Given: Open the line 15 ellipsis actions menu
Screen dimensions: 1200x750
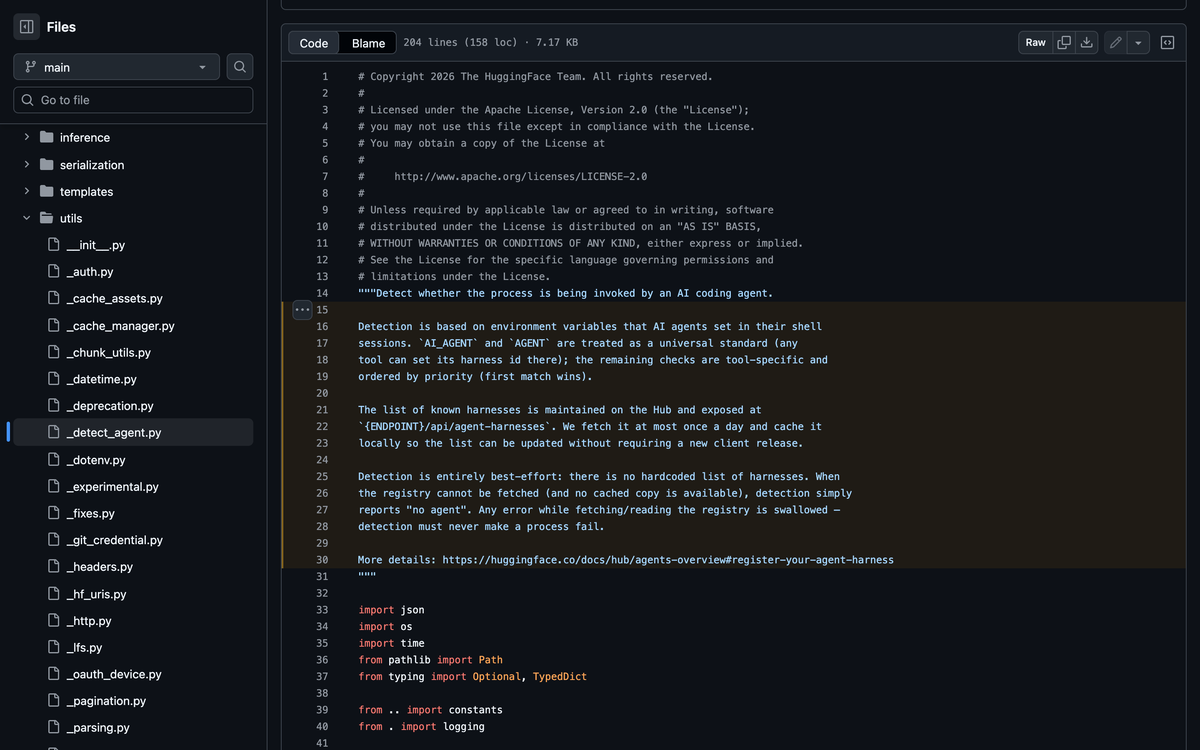Looking at the screenshot, I should pos(301,310).
